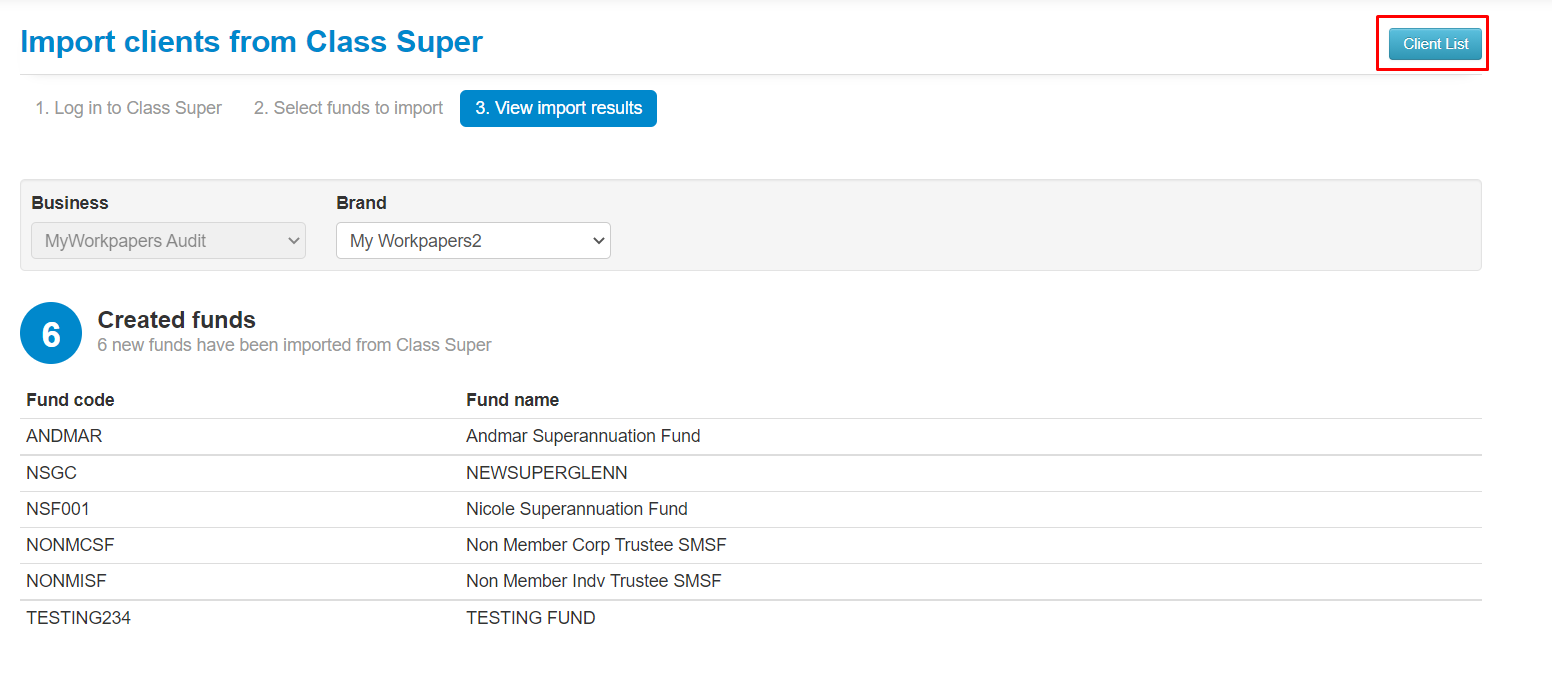Click Non Member Indv Trustee SMSF

click(594, 581)
